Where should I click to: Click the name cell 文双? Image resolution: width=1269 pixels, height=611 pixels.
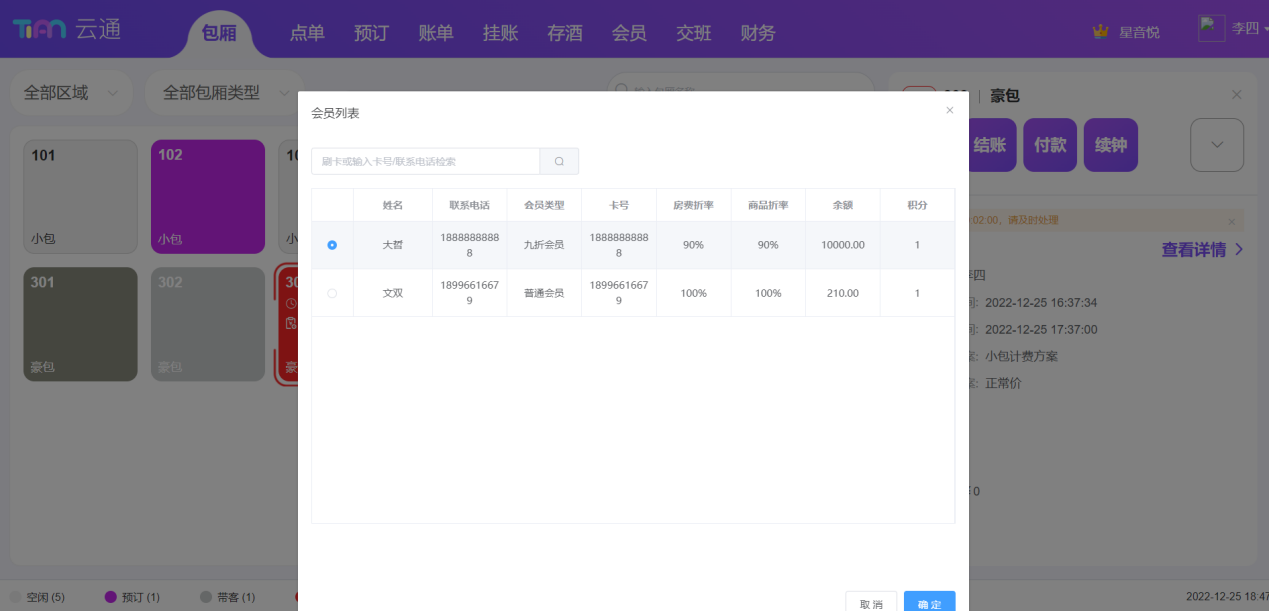coord(393,293)
